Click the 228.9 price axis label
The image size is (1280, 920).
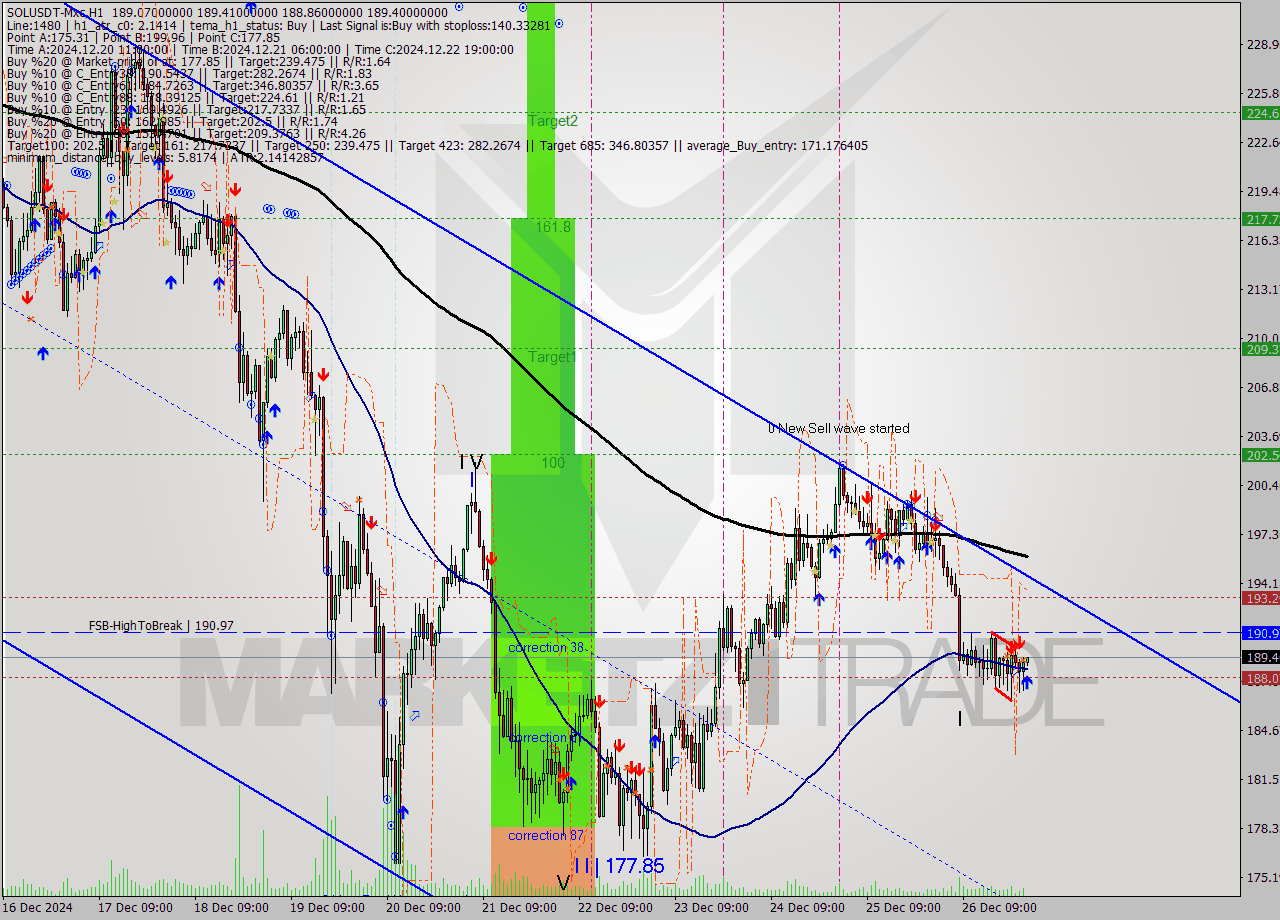1262,44
